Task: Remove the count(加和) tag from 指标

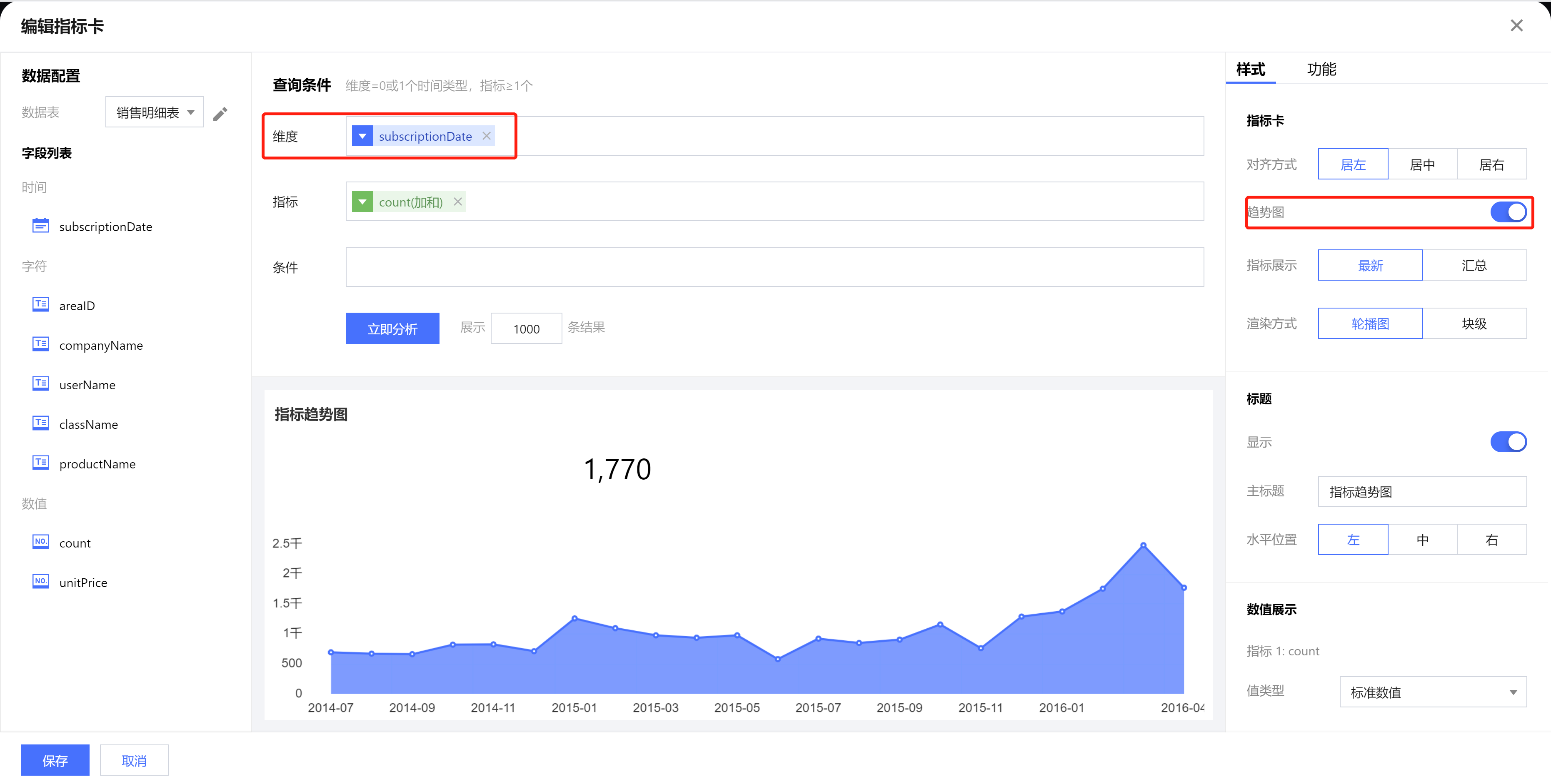Action: coord(457,202)
